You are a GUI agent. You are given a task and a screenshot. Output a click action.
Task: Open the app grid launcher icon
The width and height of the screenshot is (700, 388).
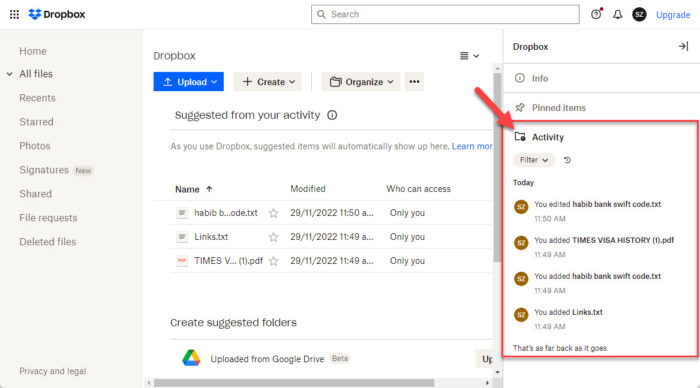(14, 14)
